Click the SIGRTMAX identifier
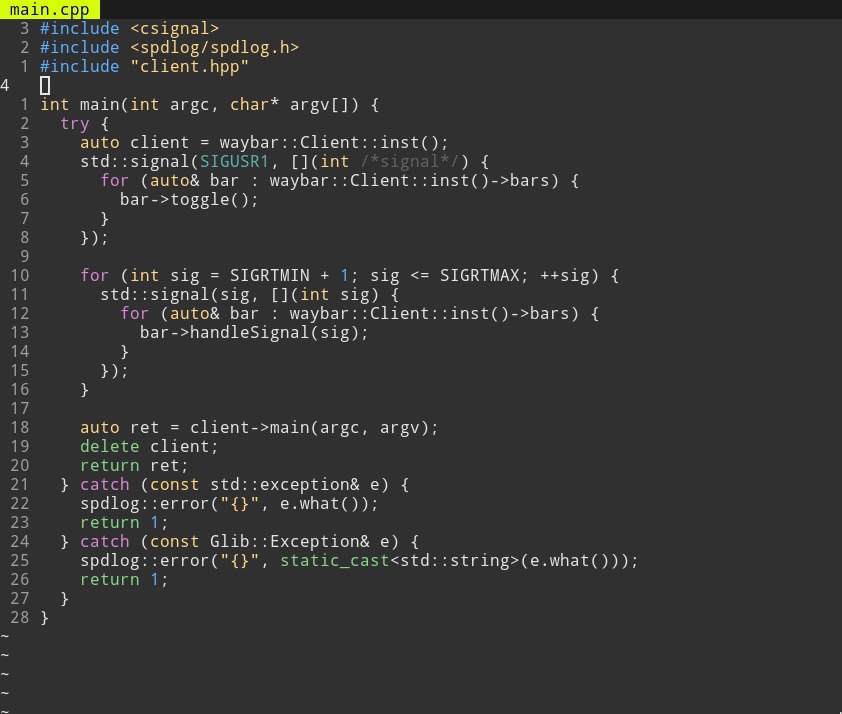 480,275
